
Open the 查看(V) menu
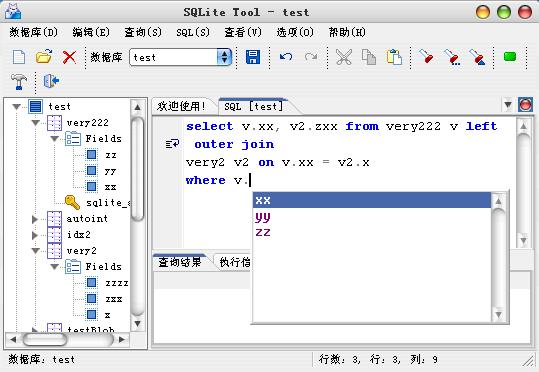tap(243, 32)
